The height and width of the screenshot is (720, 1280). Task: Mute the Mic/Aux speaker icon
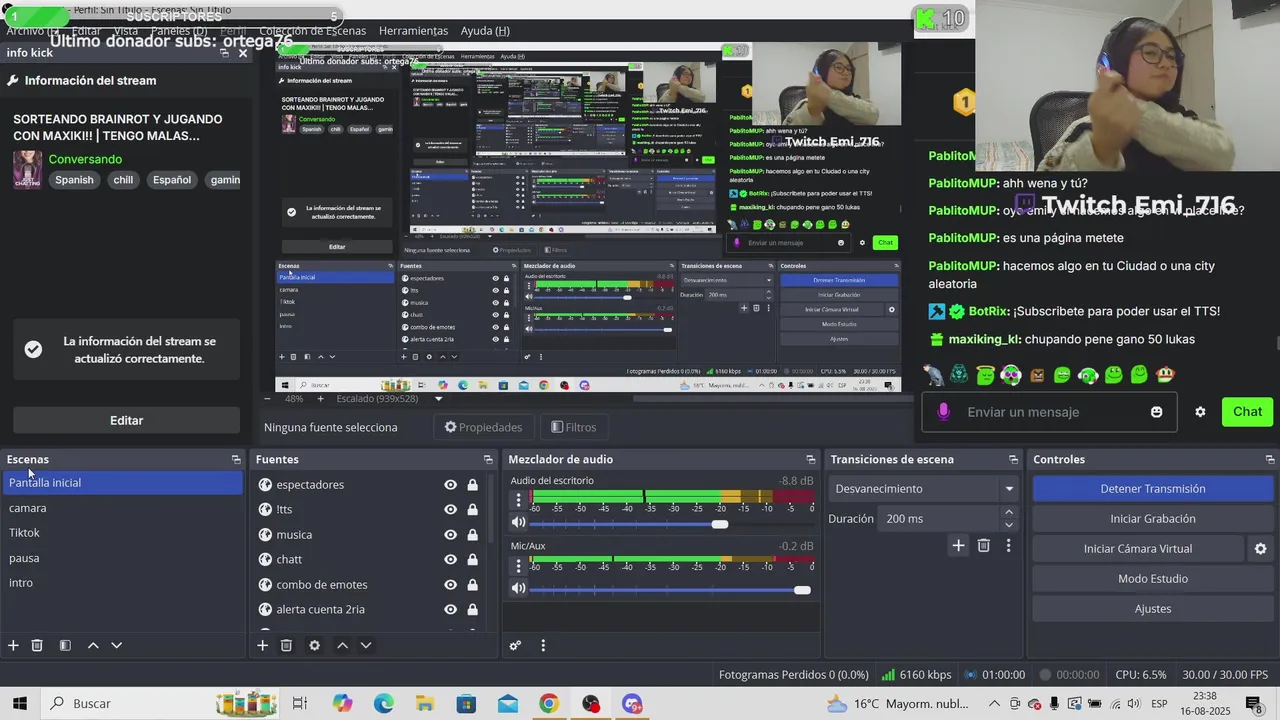pos(518,588)
